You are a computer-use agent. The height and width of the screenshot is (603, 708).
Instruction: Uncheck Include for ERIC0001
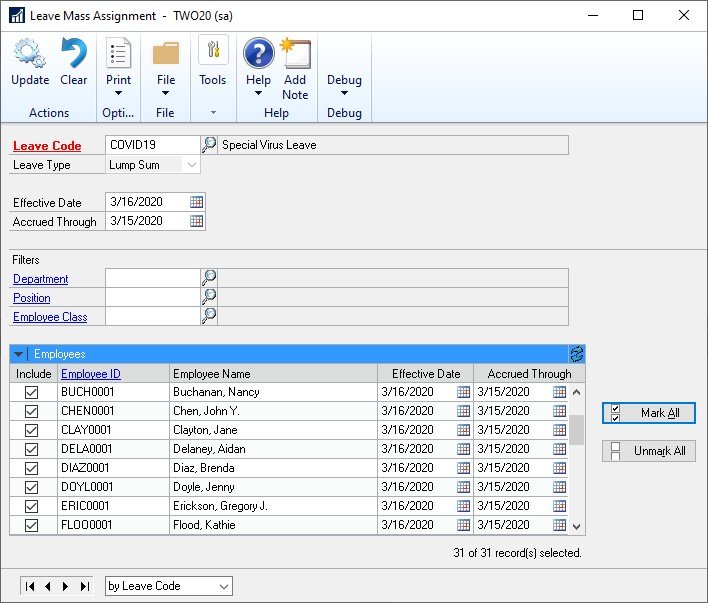coord(31,506)
